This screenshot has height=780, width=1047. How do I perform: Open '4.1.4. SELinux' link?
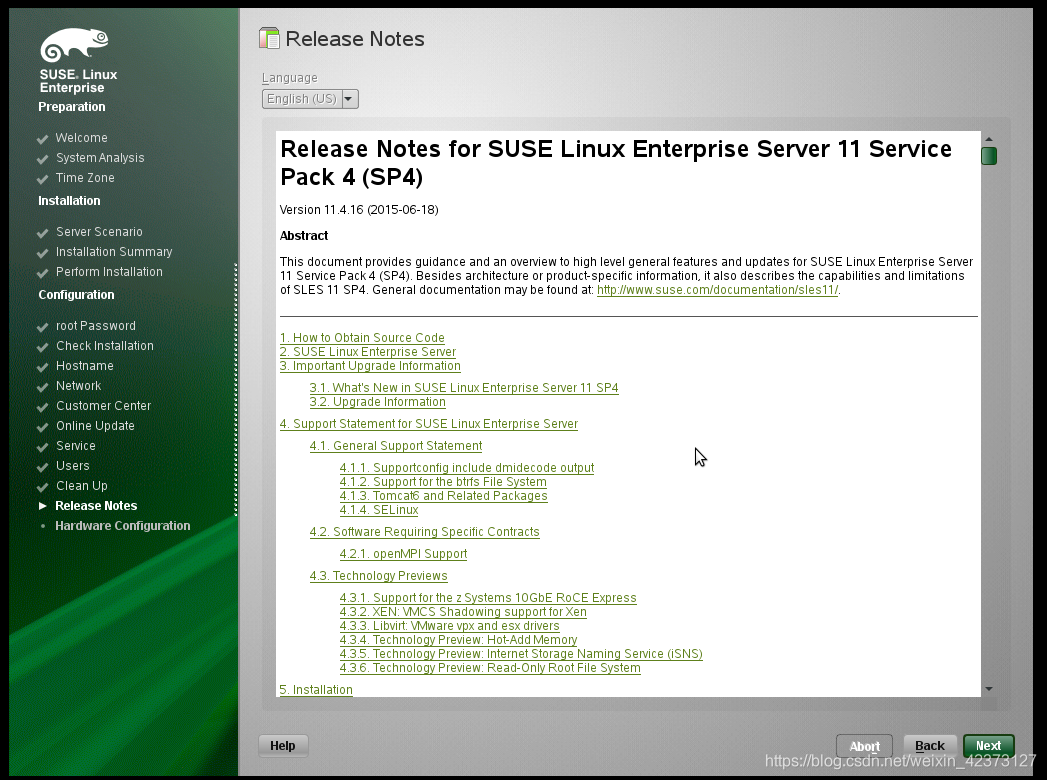coord(379,510)
